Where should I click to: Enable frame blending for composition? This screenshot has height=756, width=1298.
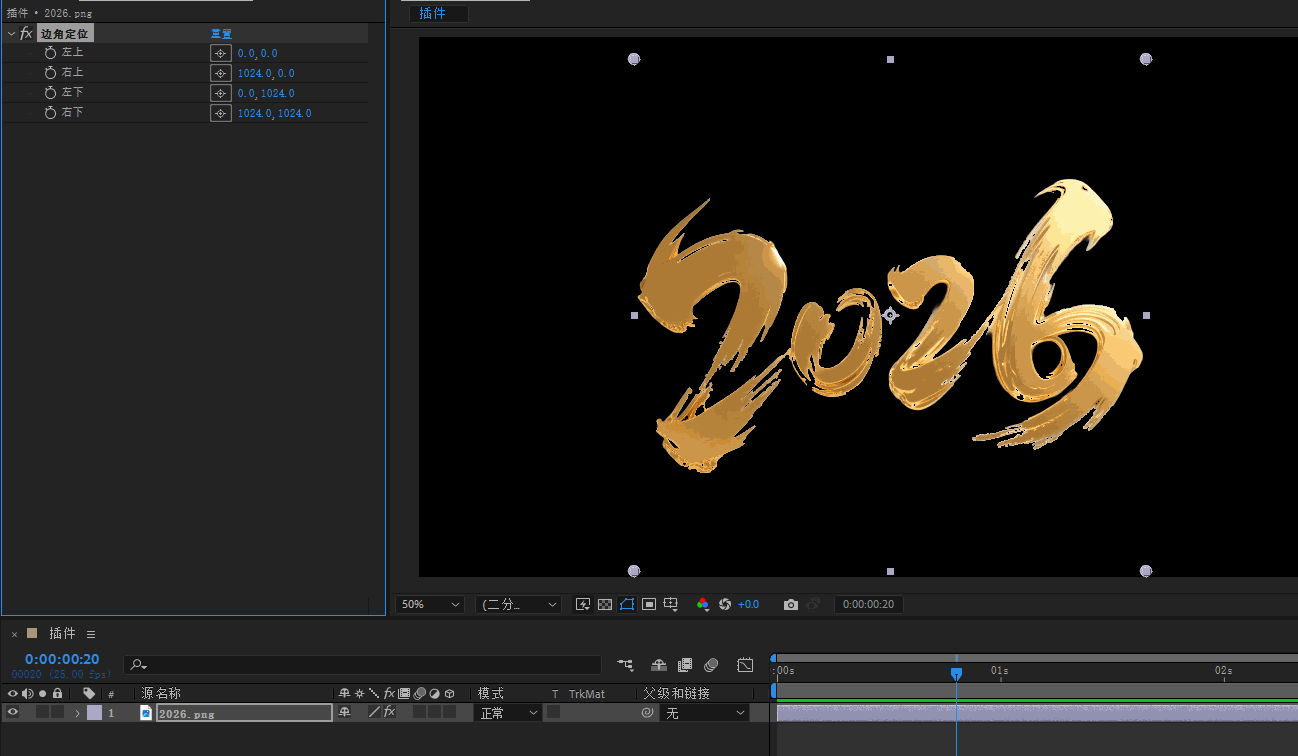685,664
